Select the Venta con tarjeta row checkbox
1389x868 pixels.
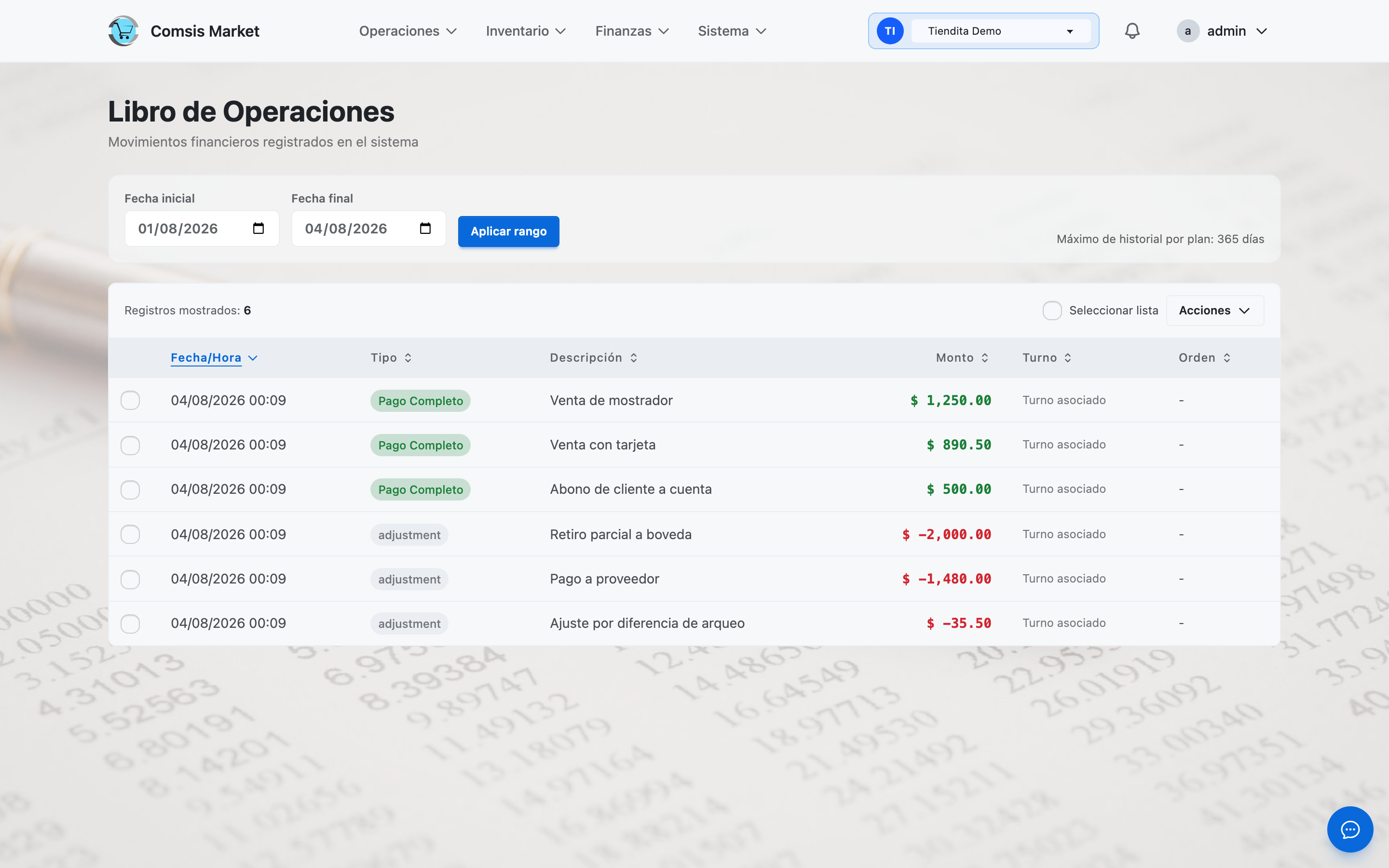[x=130, y=445]
